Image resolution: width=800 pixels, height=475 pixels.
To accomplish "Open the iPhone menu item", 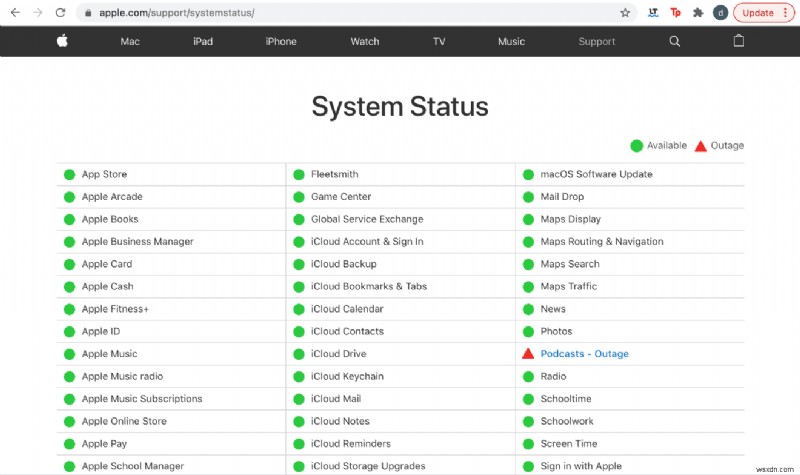I will (x=281, y=41).
